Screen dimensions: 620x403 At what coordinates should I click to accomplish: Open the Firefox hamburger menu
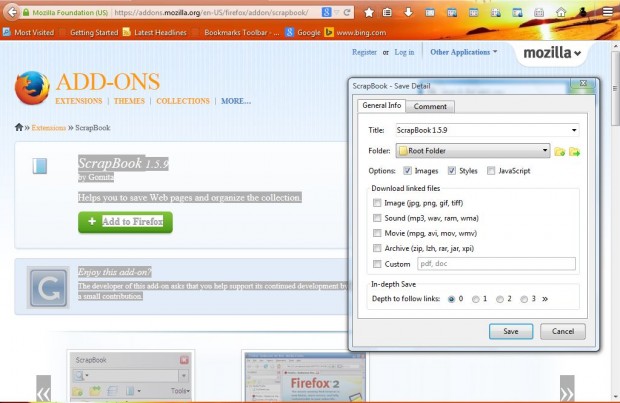[x=608, y=12]
